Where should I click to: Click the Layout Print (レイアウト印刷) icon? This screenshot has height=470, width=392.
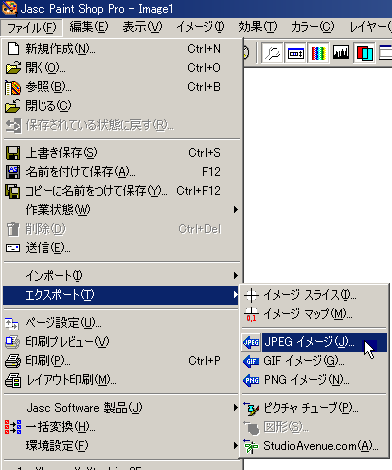[13, 380]
